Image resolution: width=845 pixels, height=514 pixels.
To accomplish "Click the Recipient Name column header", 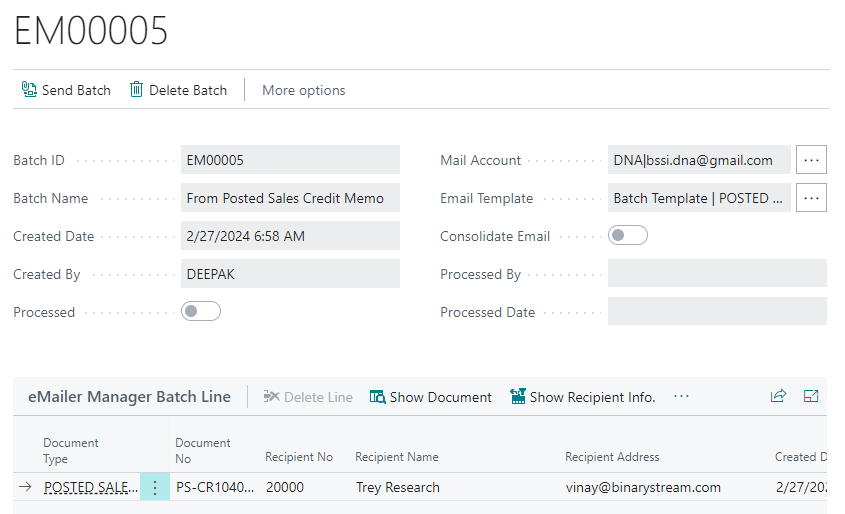I will click(397, 457).
